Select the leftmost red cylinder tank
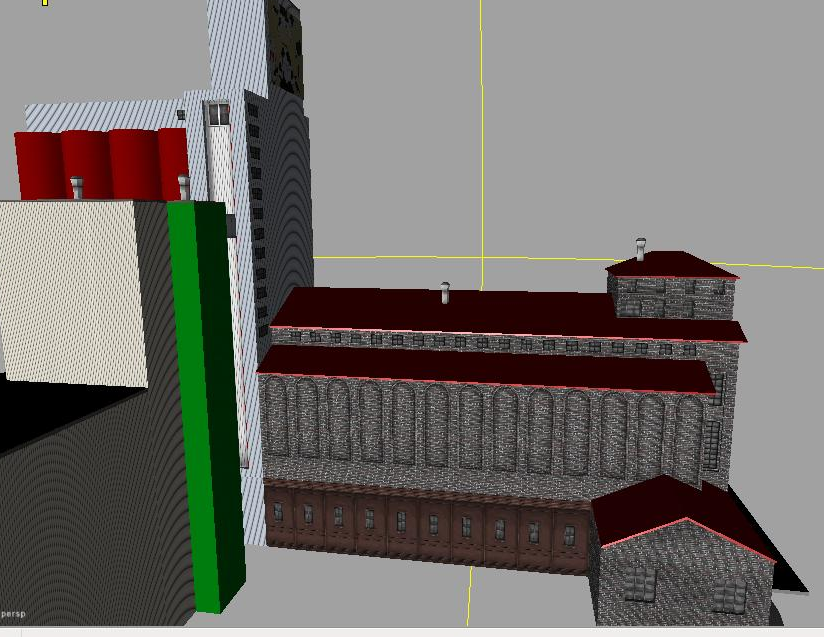824x637 pixels. coord(40,166)
